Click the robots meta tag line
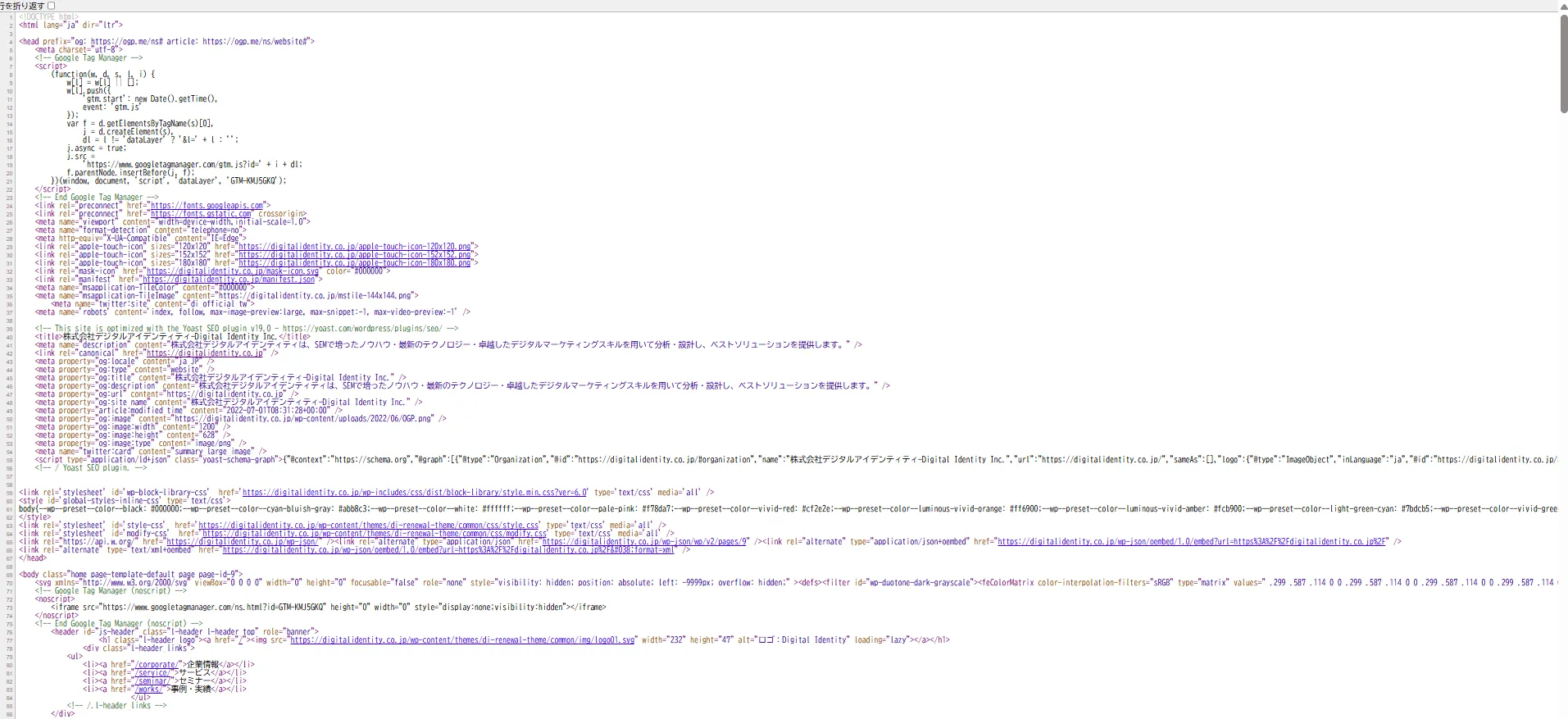This screenshot has width=1568, height=719. (x=252, y=312)
